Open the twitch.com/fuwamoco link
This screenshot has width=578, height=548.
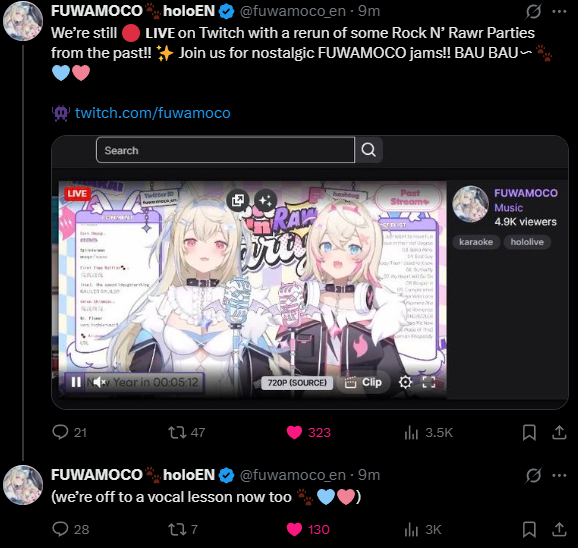click(x=153, y=113)
